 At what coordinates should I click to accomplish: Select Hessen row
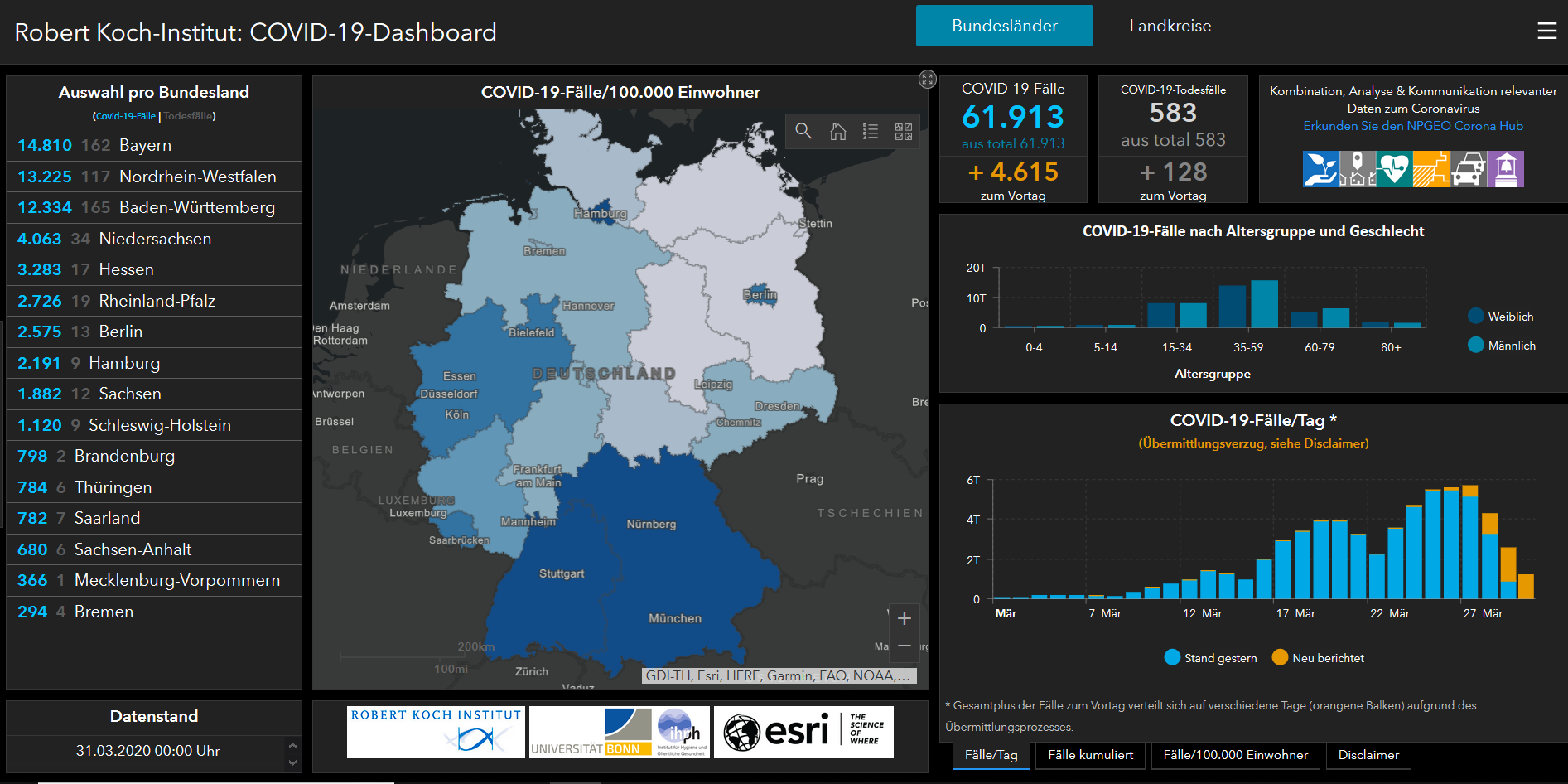coord(154,269)
